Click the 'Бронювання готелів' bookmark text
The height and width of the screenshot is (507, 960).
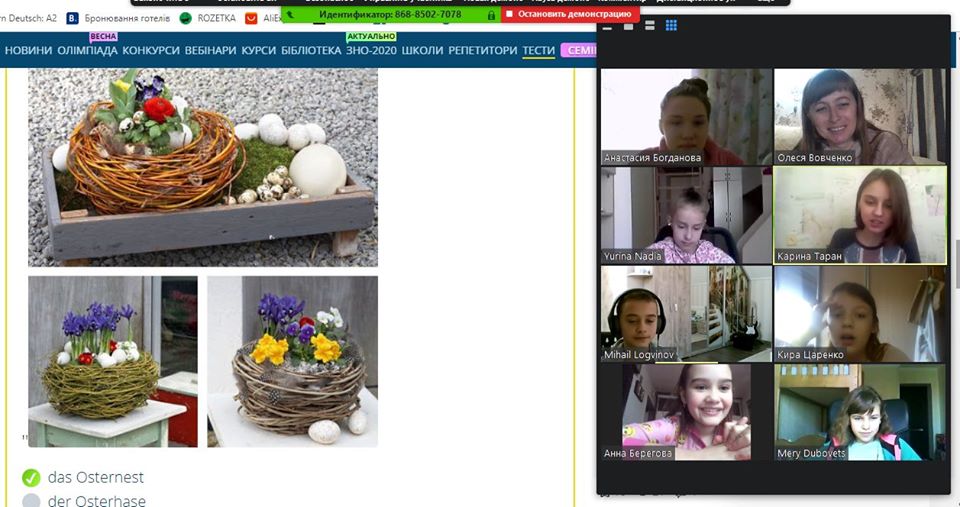pos(127,18)
